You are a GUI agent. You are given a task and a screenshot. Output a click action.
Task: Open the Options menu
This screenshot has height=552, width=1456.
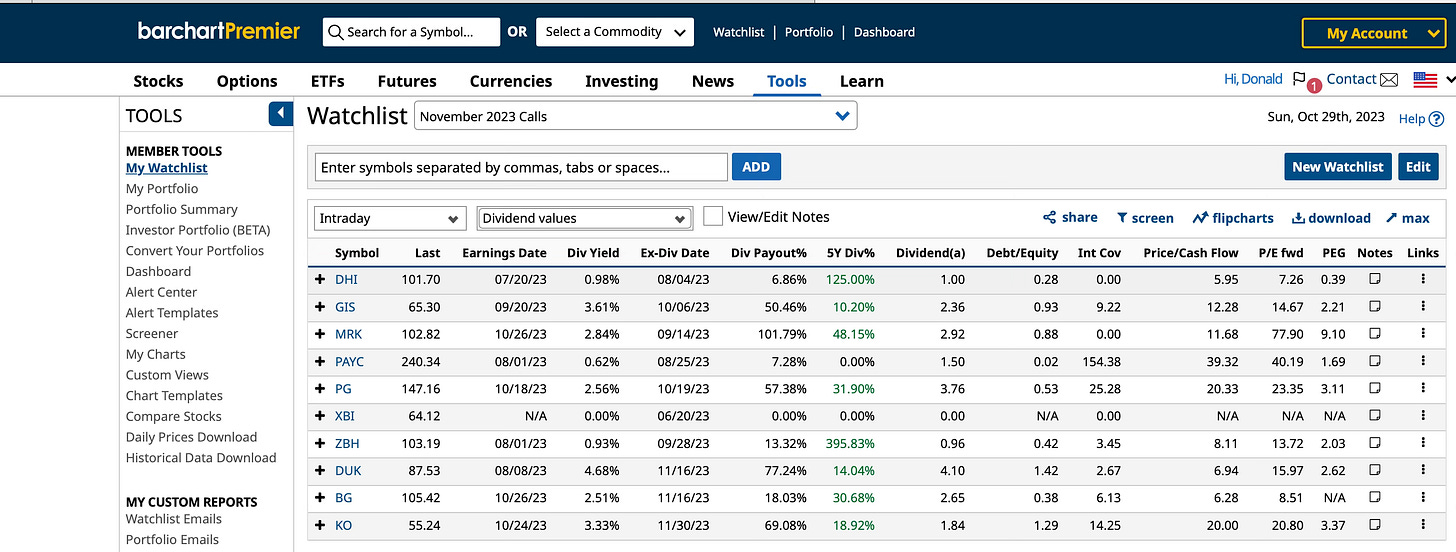tap(247, 81)
